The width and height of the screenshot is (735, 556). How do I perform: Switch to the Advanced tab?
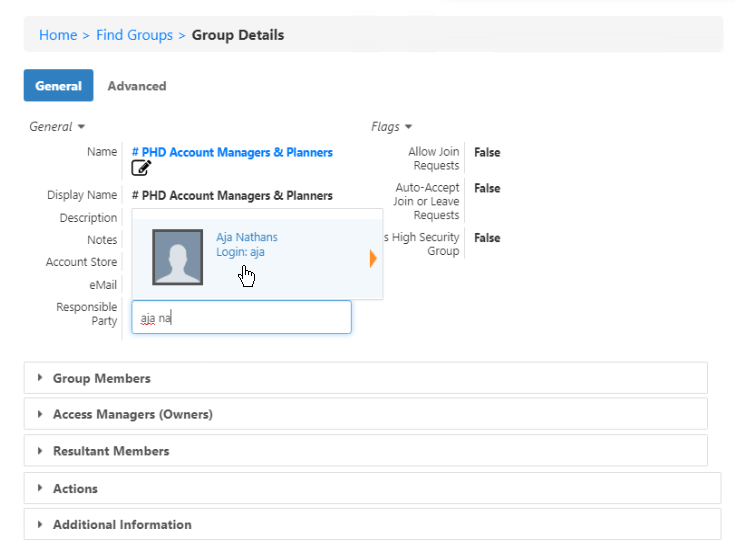(137, 86)
